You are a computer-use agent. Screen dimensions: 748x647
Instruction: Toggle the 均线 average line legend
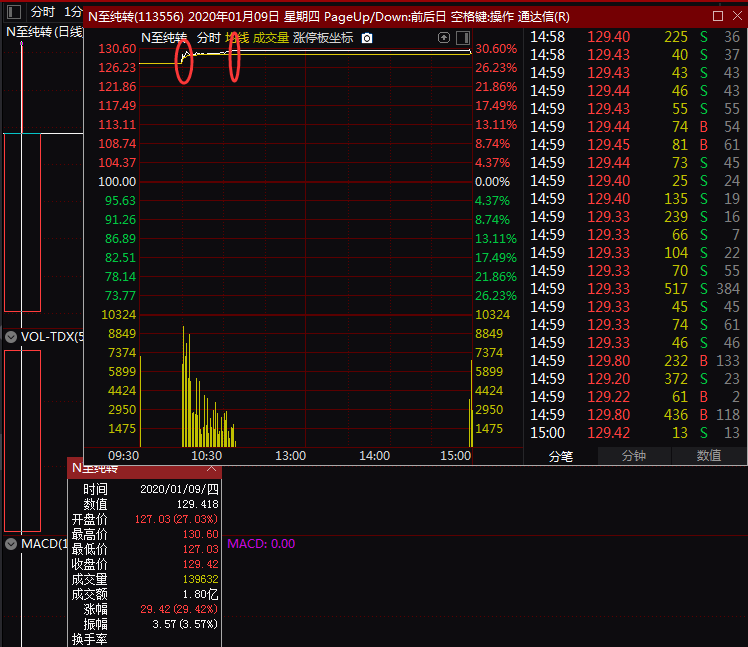[x=237, y=38]
